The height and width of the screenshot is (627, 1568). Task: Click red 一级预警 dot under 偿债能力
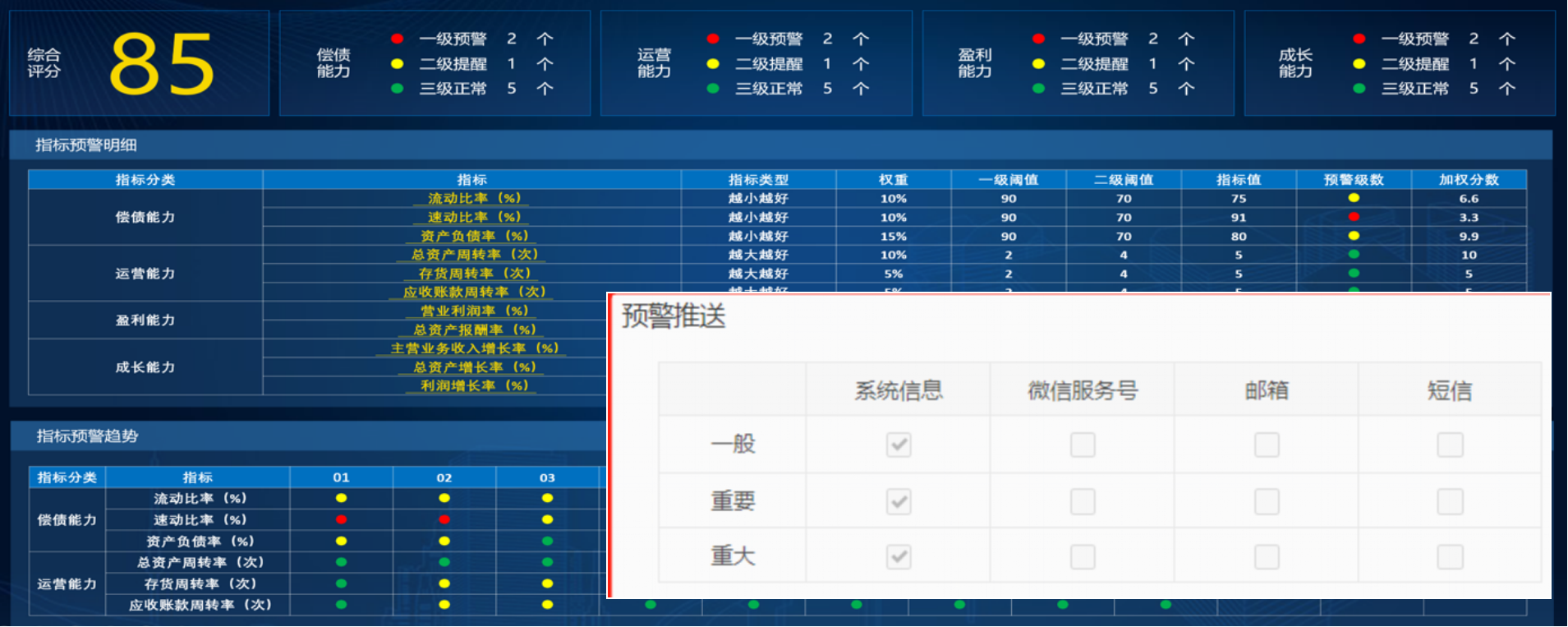[x=397, y=39]
